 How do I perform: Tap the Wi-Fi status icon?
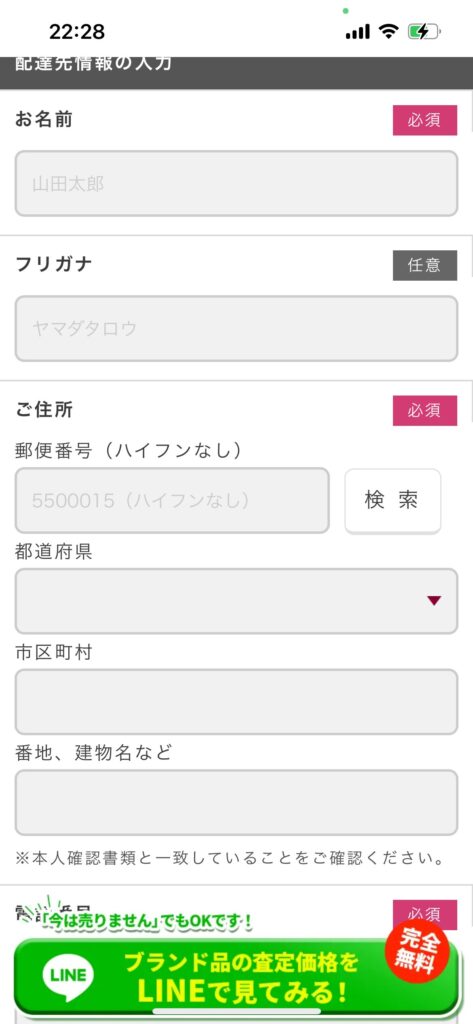389,31
